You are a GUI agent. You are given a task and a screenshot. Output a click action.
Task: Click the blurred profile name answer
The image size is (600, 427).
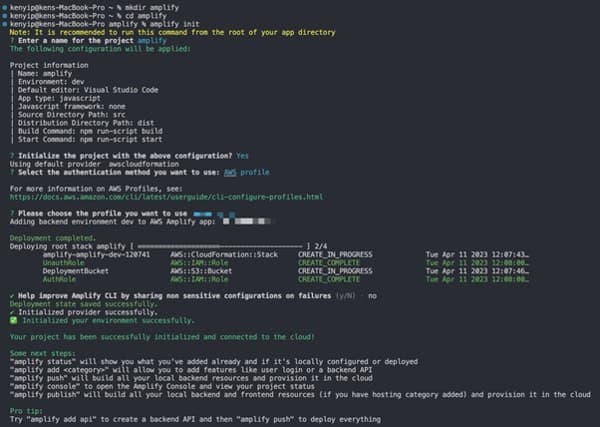coord(214,214)
